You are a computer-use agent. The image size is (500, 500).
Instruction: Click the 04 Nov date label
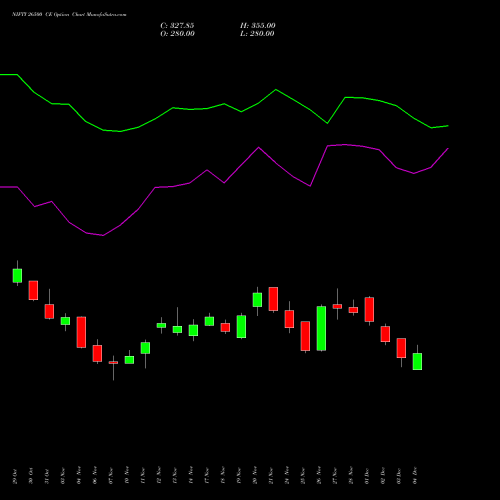point(79,476)
